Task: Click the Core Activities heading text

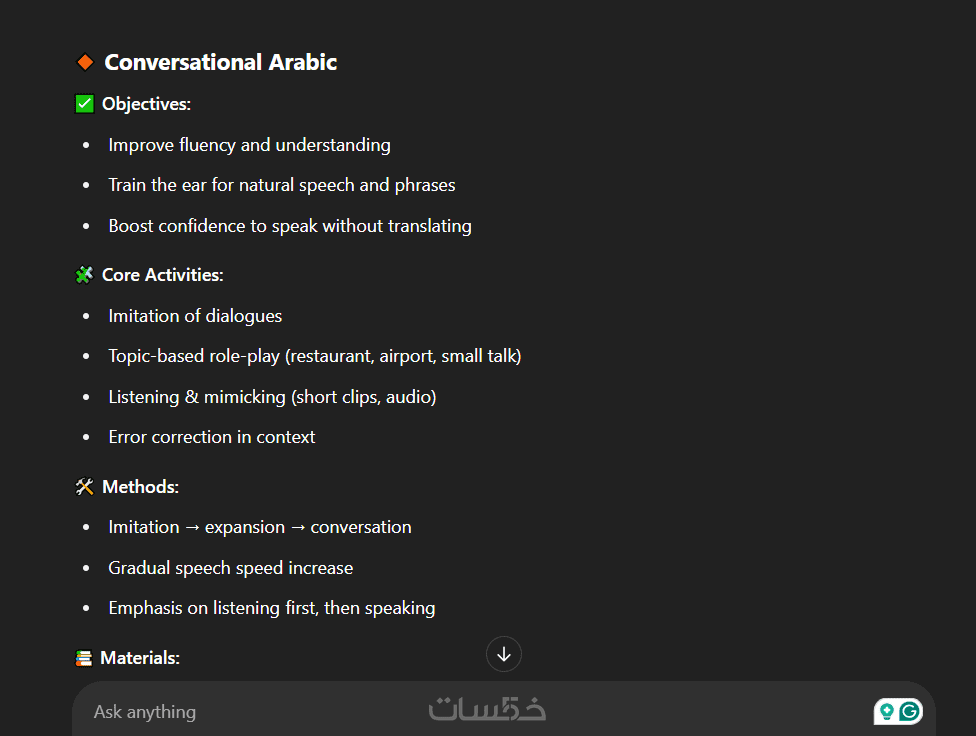Action: pos(162,275)
